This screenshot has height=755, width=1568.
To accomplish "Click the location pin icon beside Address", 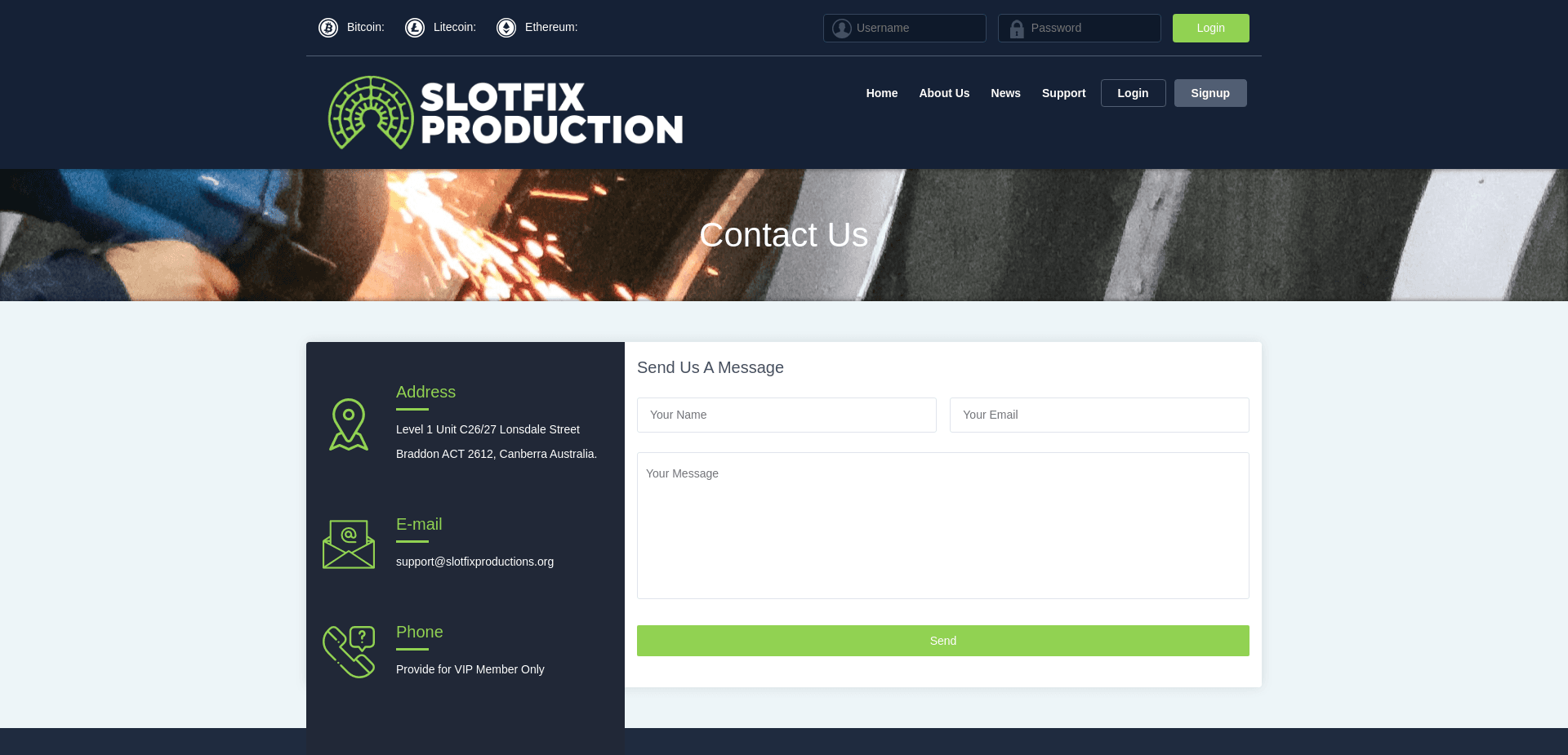I will coord(348,424).
